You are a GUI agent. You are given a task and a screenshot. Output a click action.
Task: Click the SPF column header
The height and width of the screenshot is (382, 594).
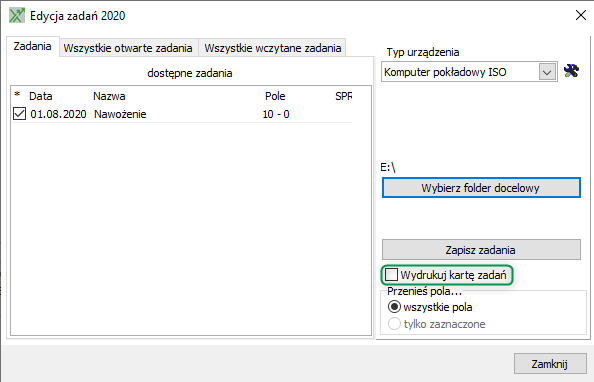343,96
